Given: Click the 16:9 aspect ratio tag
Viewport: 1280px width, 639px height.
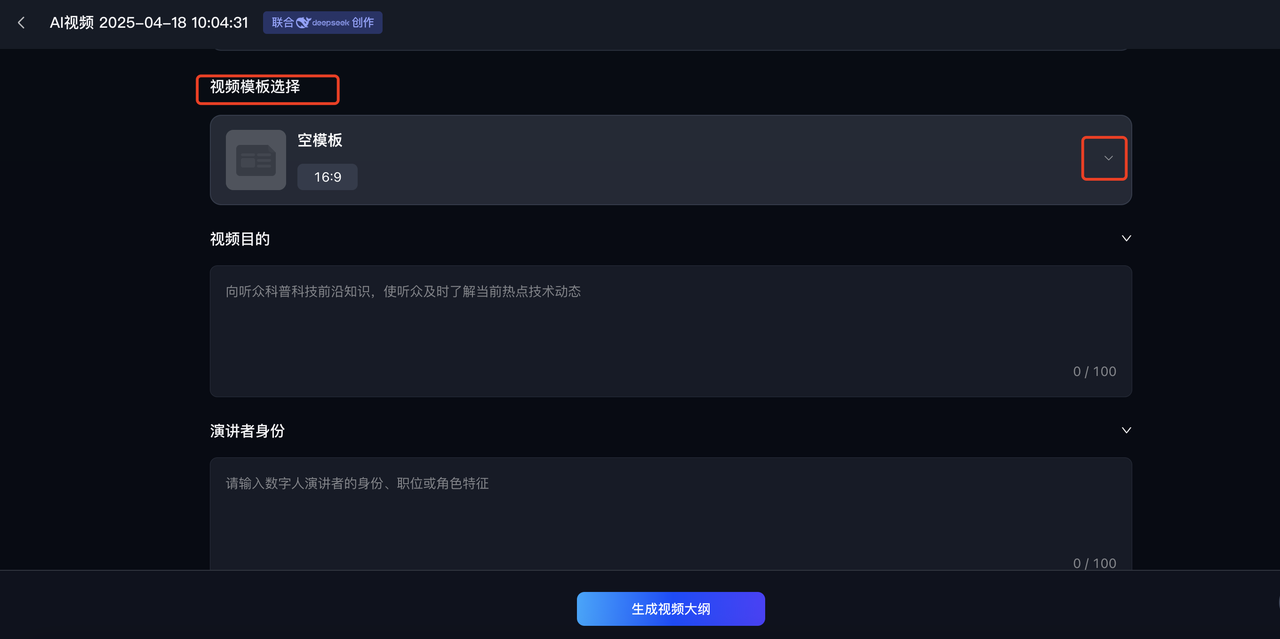Looking at the screenshot, I should (x=327, y=177).
